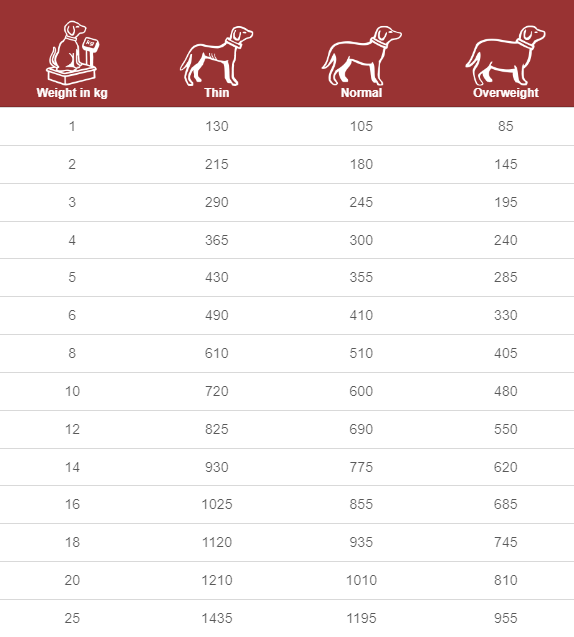The width and height of the screenshot is (574, 637).
Task: Click the Thin value 130
Action: [x=217, y=126]
